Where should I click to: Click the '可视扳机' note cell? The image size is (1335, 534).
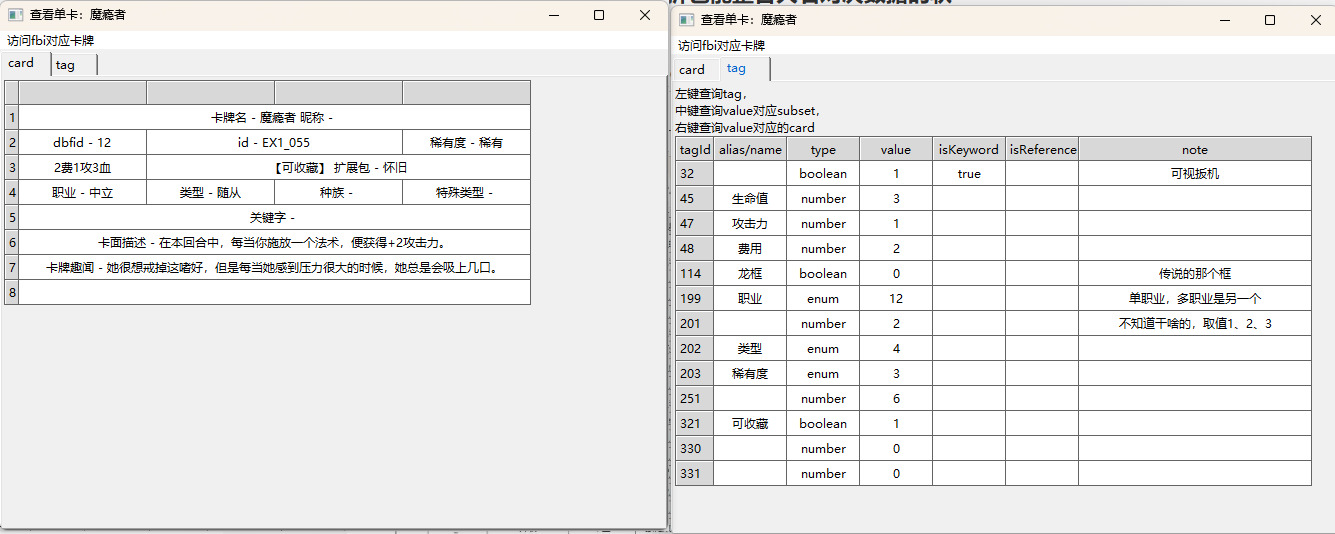point(1195,174)
